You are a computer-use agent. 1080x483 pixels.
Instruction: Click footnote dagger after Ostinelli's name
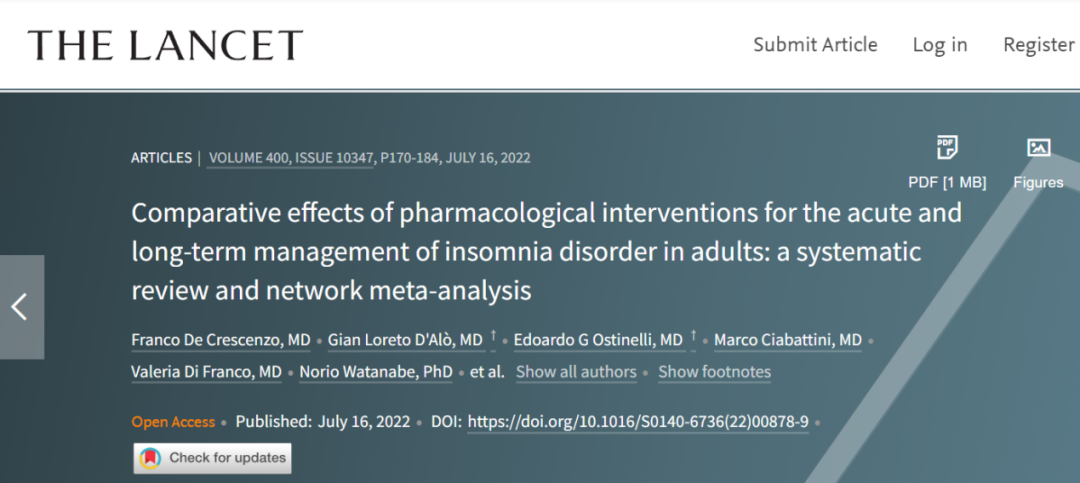(x=693, y=337)
